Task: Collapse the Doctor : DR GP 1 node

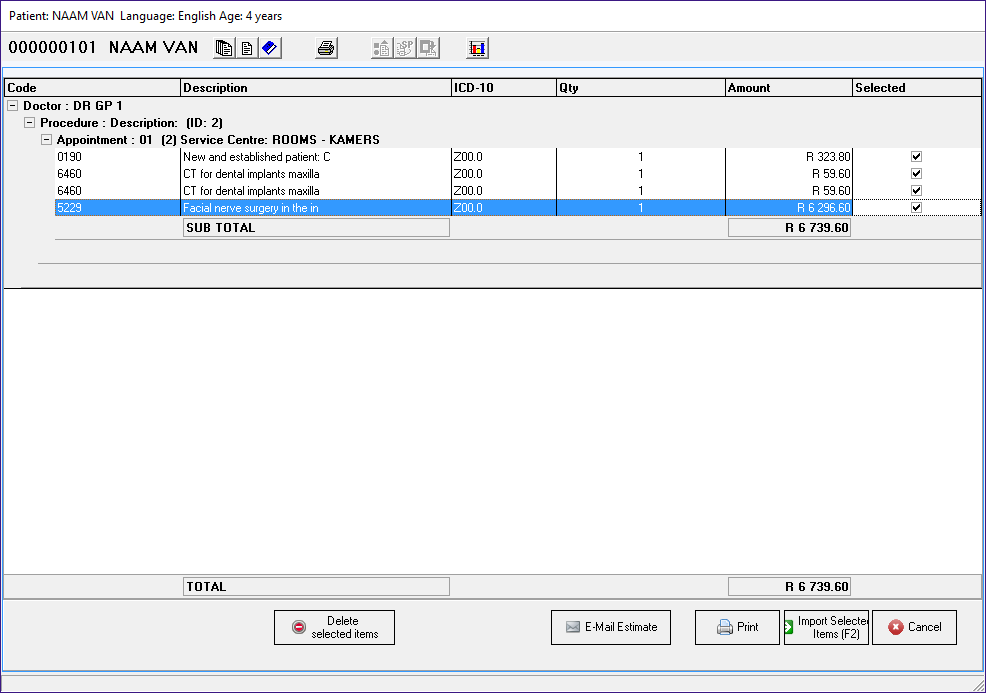Action: pyautogui.click(x=13, y=105)
